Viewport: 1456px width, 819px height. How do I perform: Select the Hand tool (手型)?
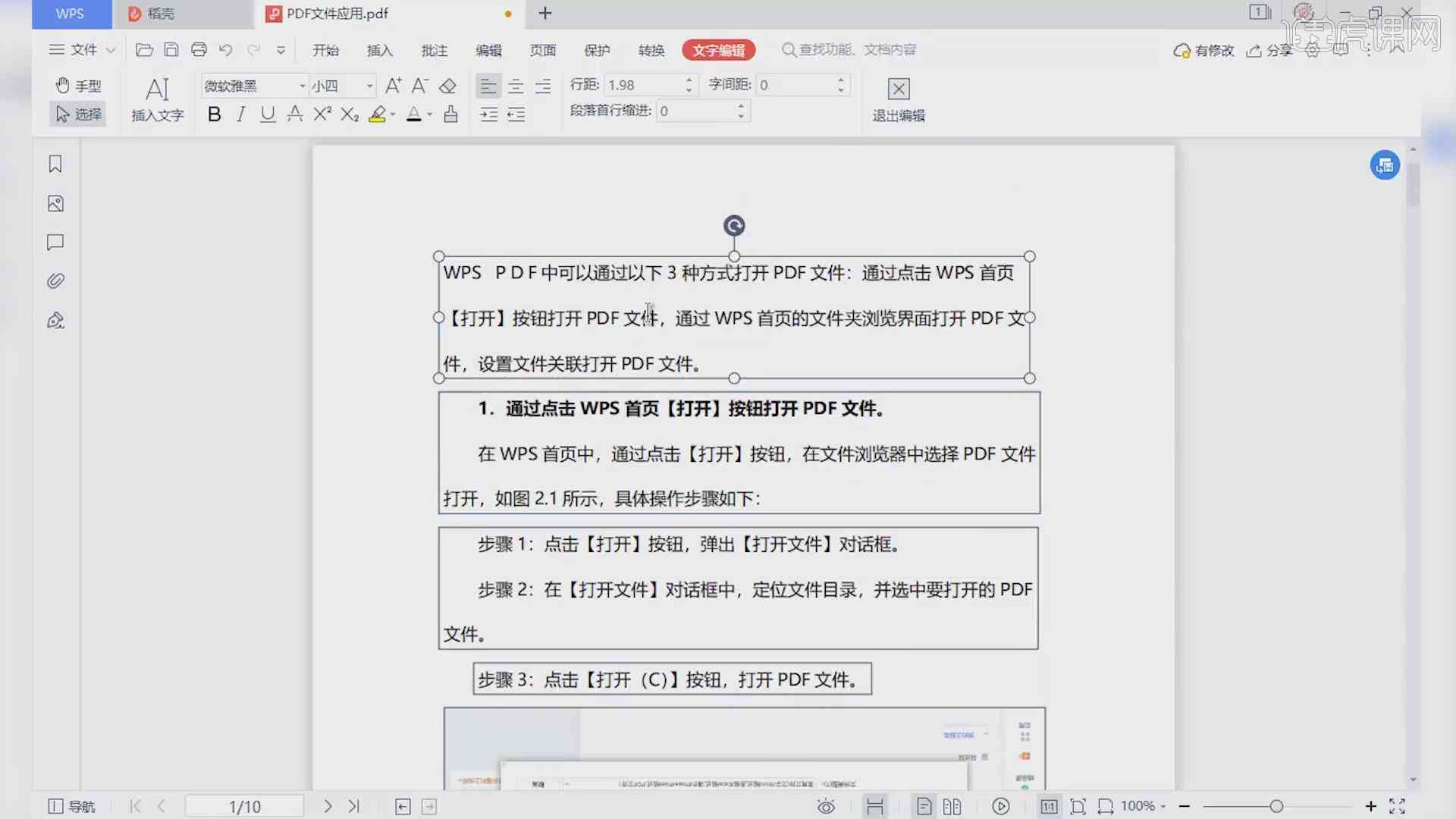click(x=79, y=86)
